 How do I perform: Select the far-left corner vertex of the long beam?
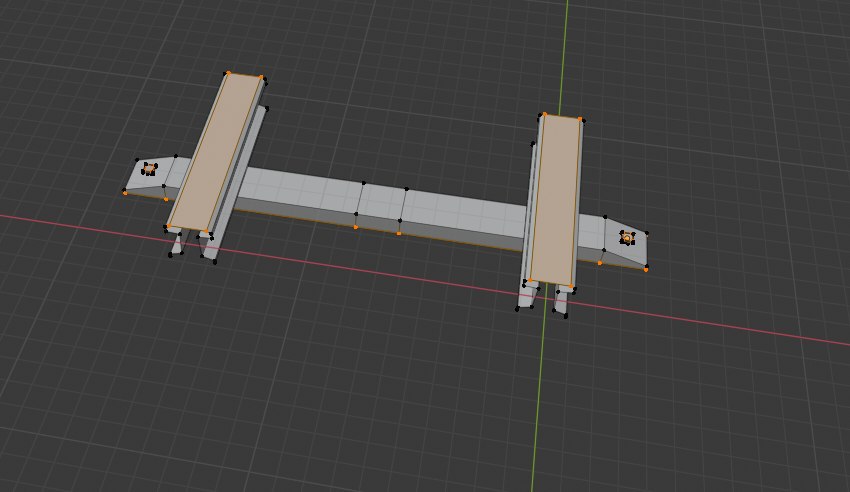[125, 192]
